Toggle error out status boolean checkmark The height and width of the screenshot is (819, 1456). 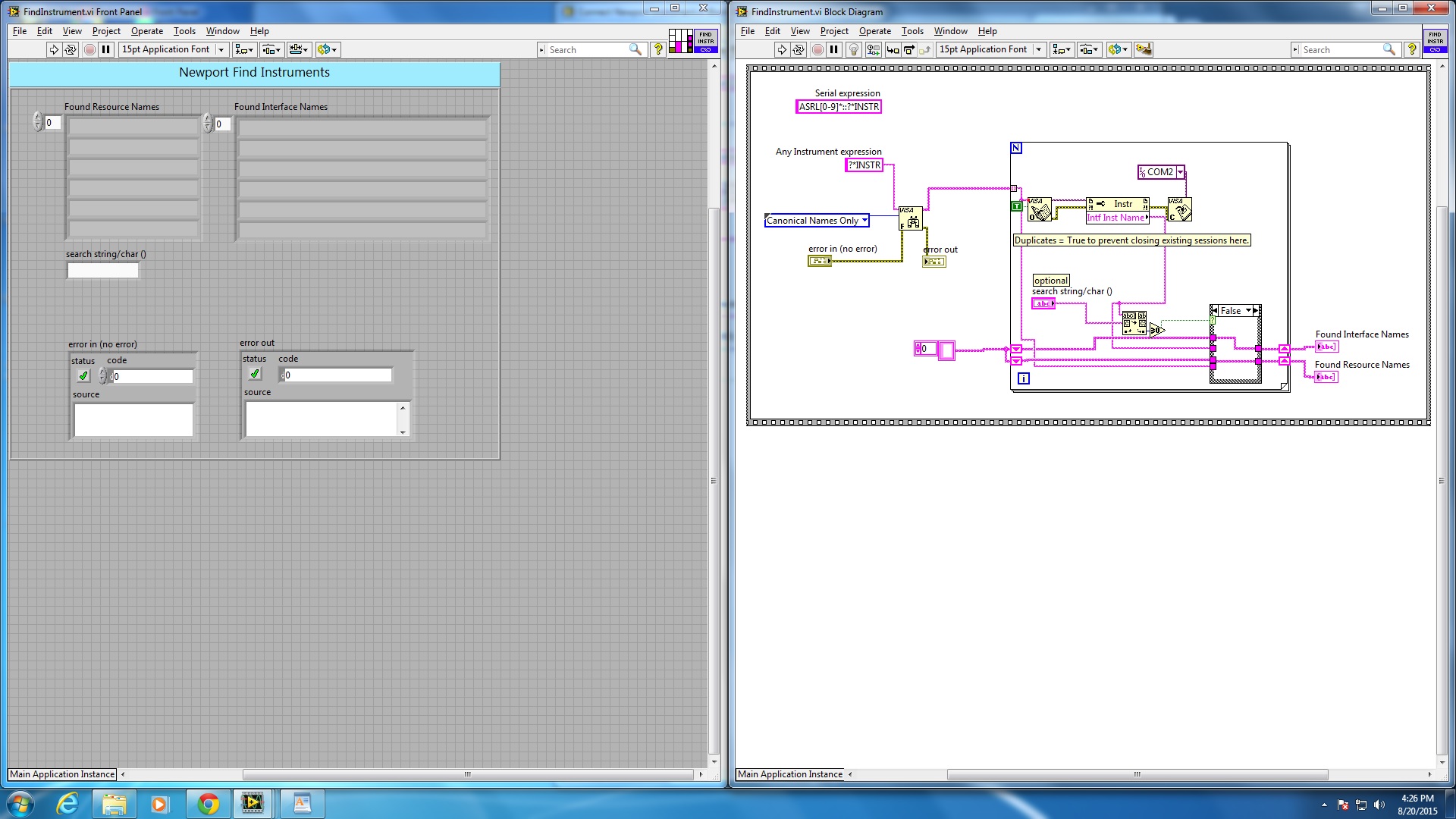(255, 374)
